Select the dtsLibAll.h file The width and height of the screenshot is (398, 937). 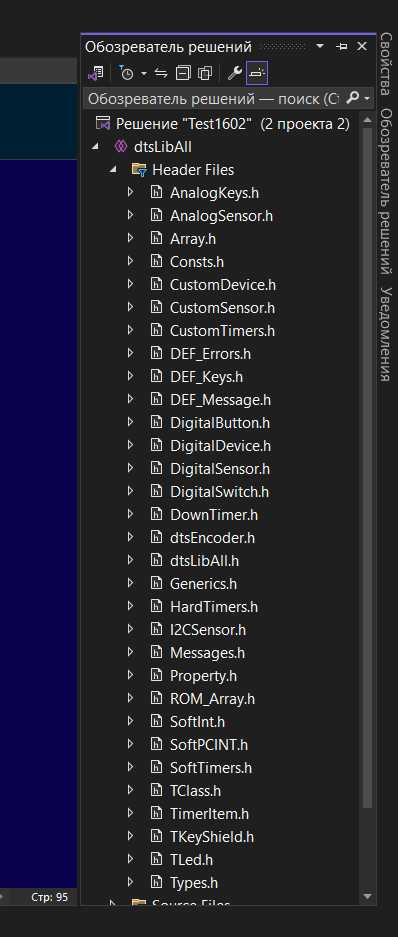[204, 561]
